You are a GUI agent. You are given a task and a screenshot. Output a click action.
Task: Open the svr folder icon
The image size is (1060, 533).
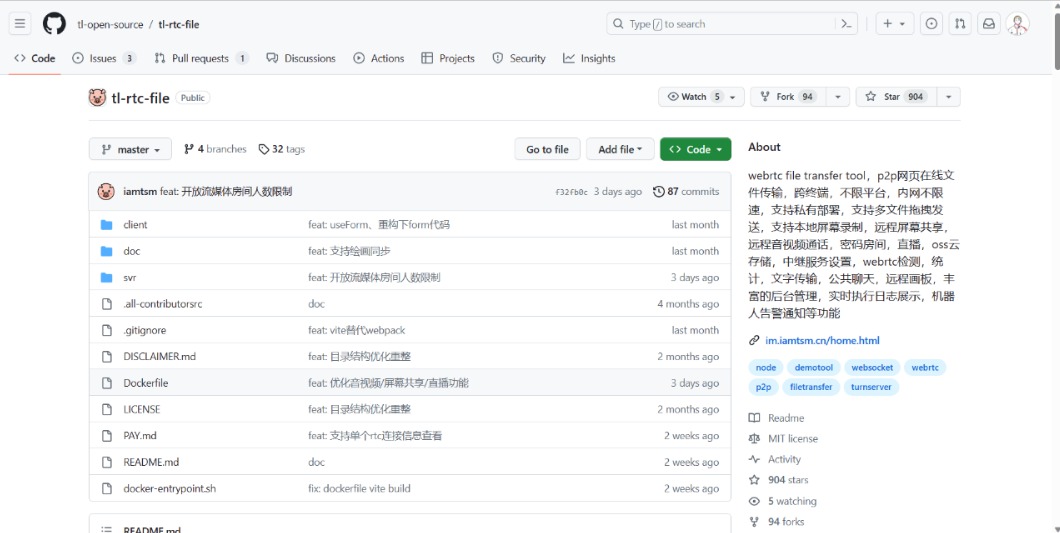[106, 277]
